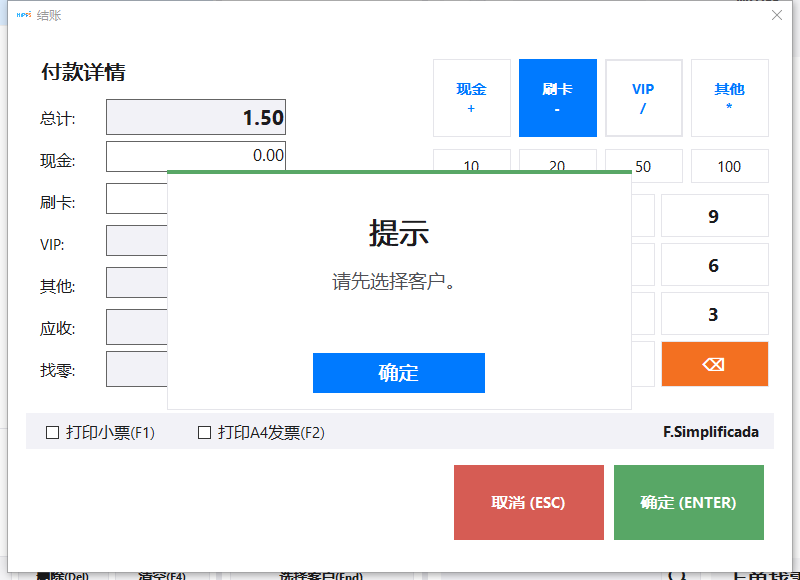
Task: Click the app logo icon beside 结账
Action: pos(24,15)
